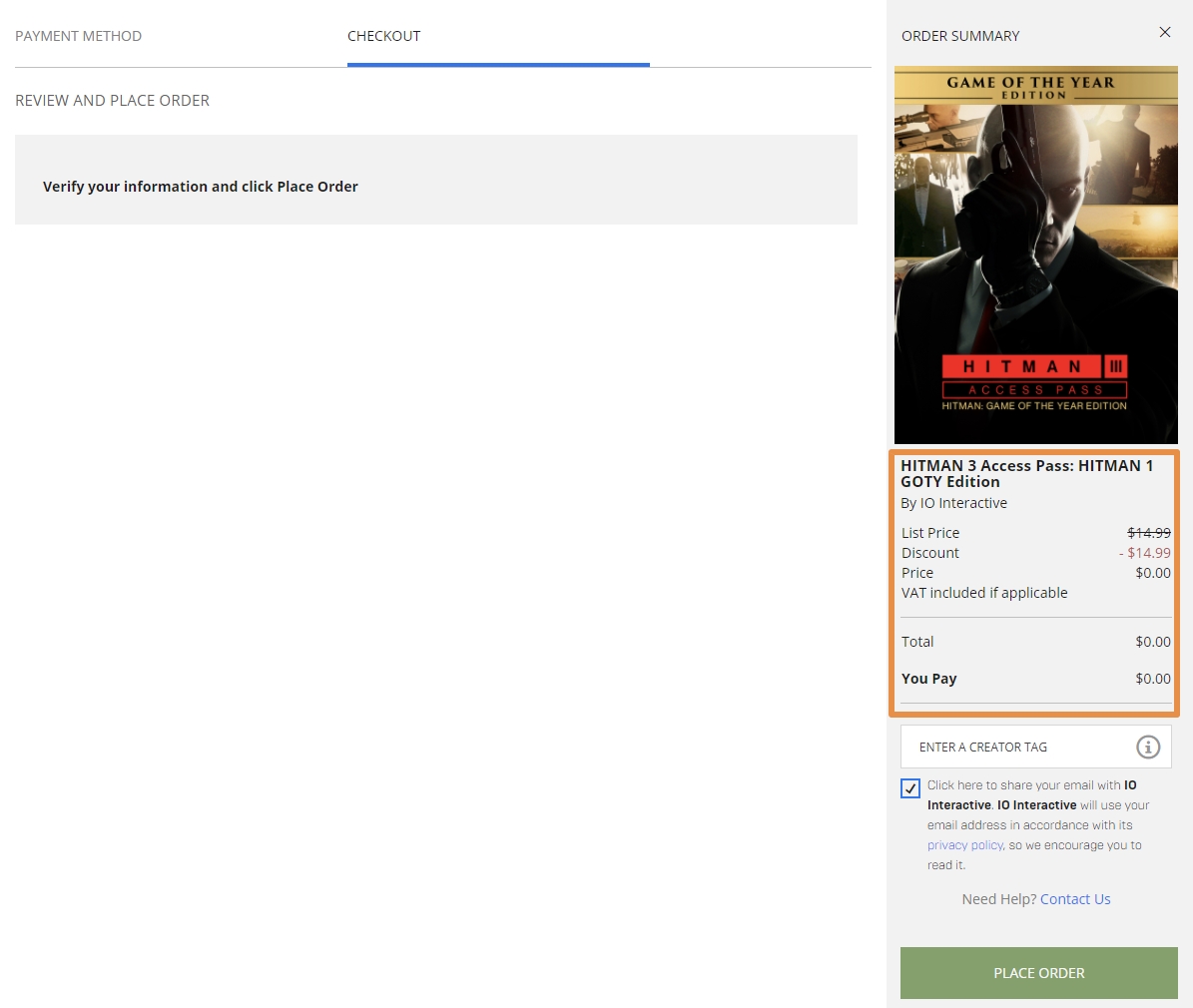
Task: Open the privacy policy link
Action: (x=964, y=845)
